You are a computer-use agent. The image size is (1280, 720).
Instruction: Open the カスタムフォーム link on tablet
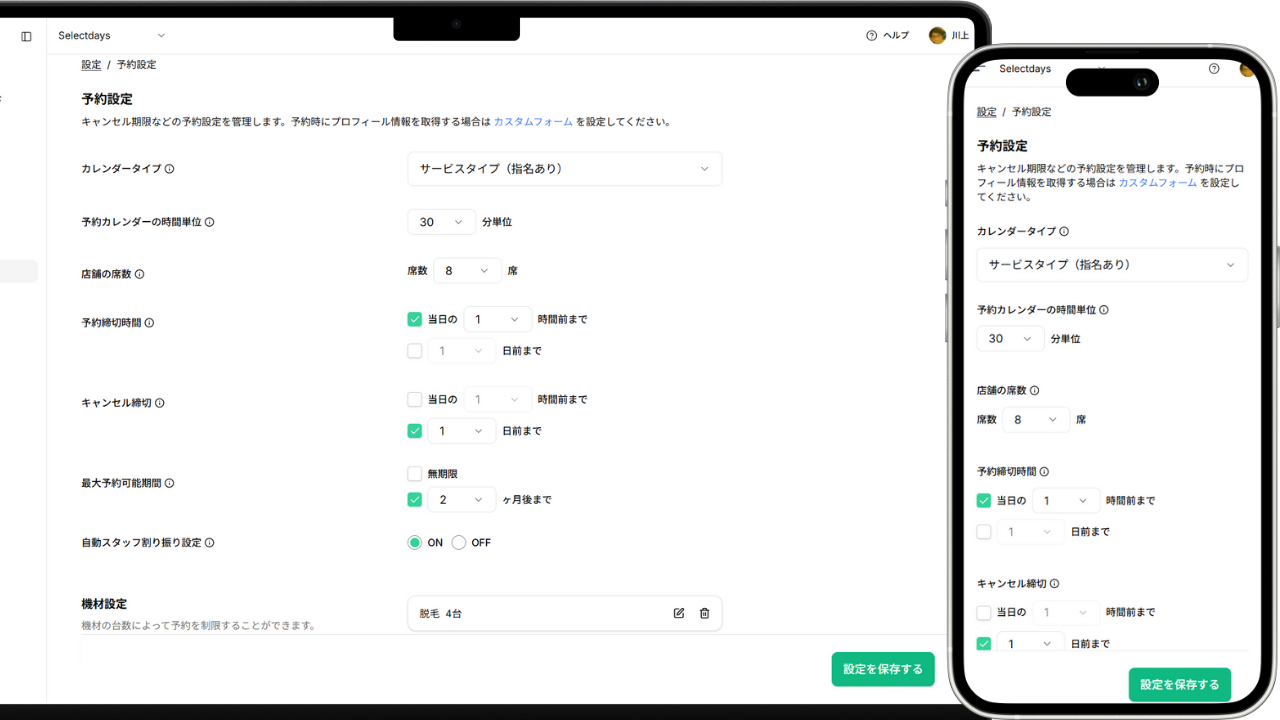pyautogui.click(x=533, y=122)
